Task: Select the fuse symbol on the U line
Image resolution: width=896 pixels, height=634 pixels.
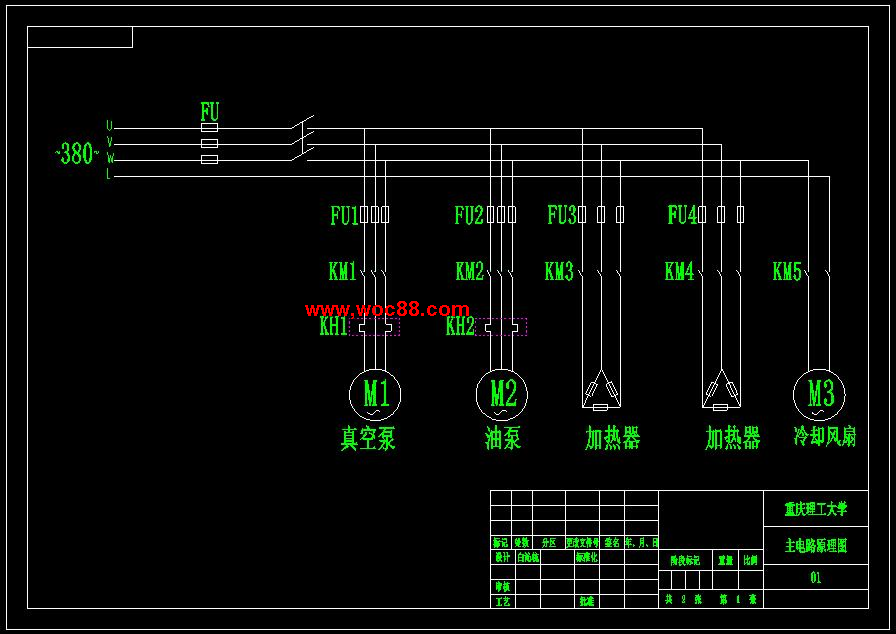Action: (x=210, y=127)
